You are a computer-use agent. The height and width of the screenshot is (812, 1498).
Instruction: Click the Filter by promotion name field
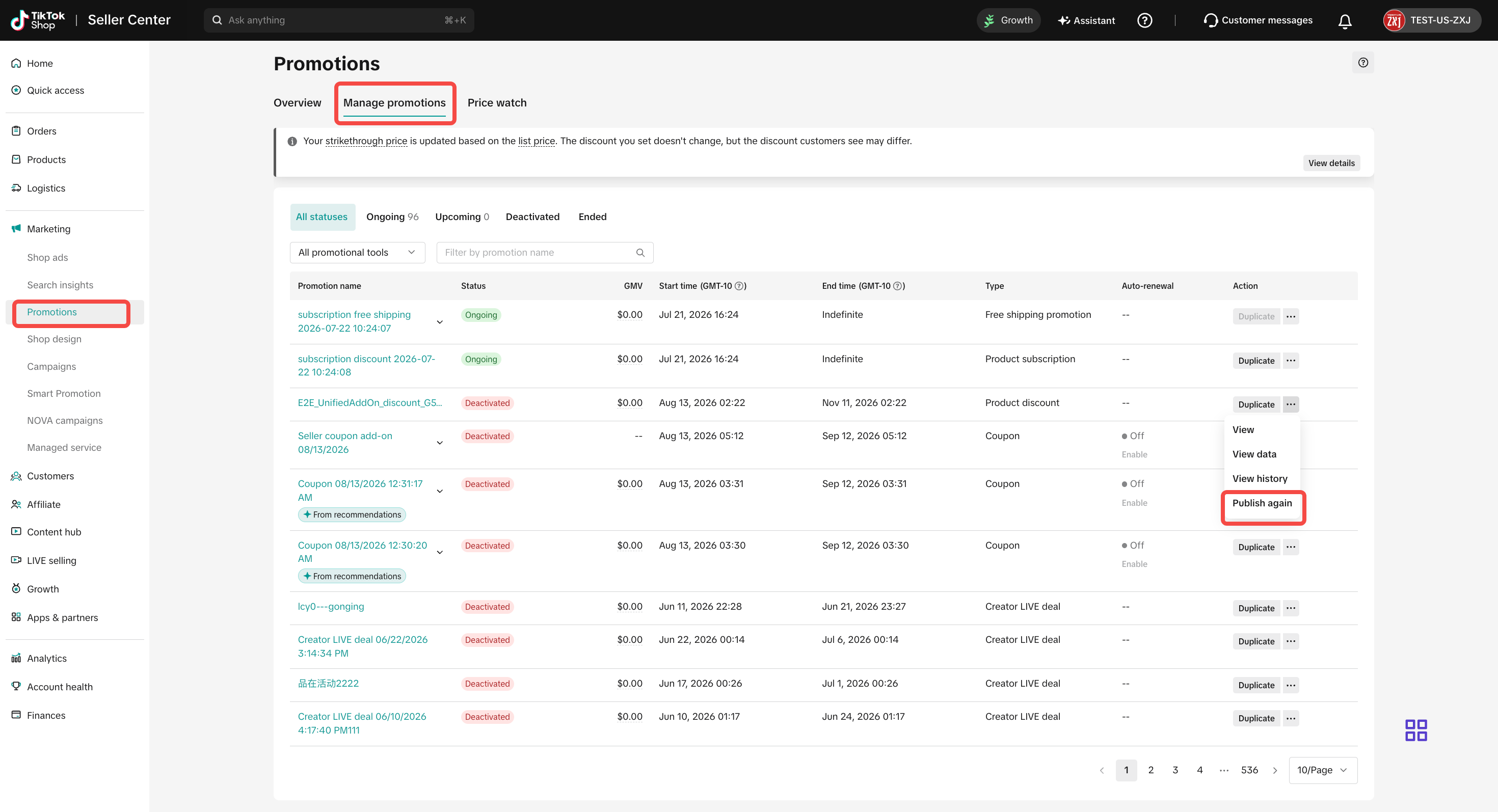[x=544, y=253]
